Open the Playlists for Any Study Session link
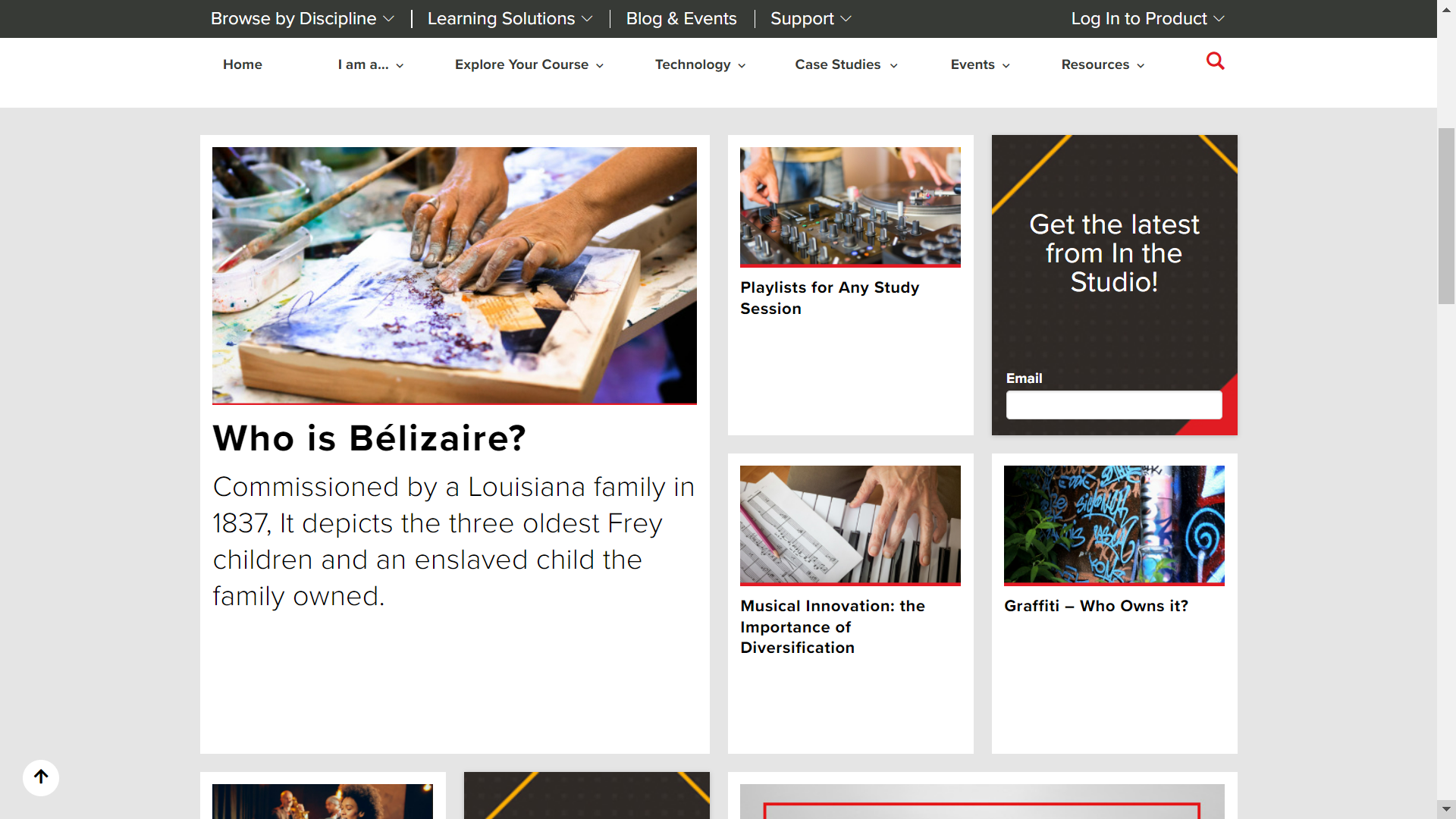 [x=830, y=298]
